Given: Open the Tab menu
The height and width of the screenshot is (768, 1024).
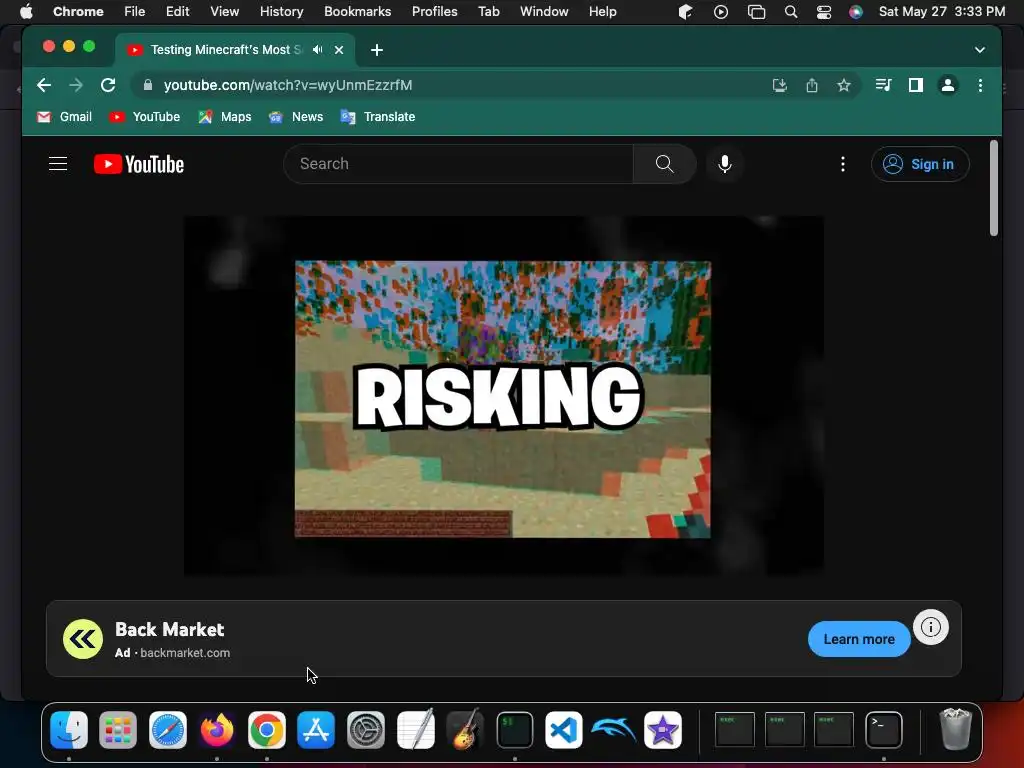Looking at the screenshot, I should pos(488,12).
